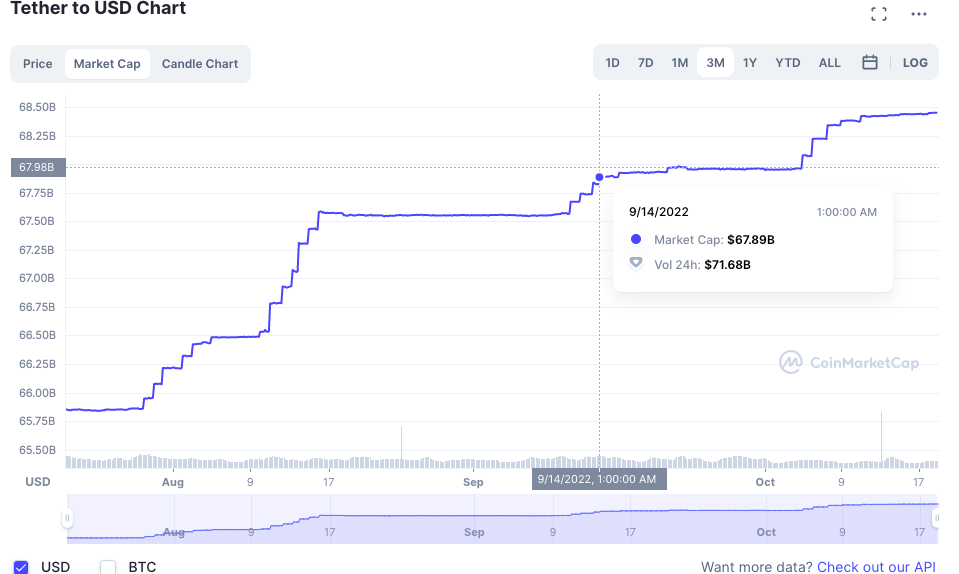Select the 1Y time range

[750, 62]
